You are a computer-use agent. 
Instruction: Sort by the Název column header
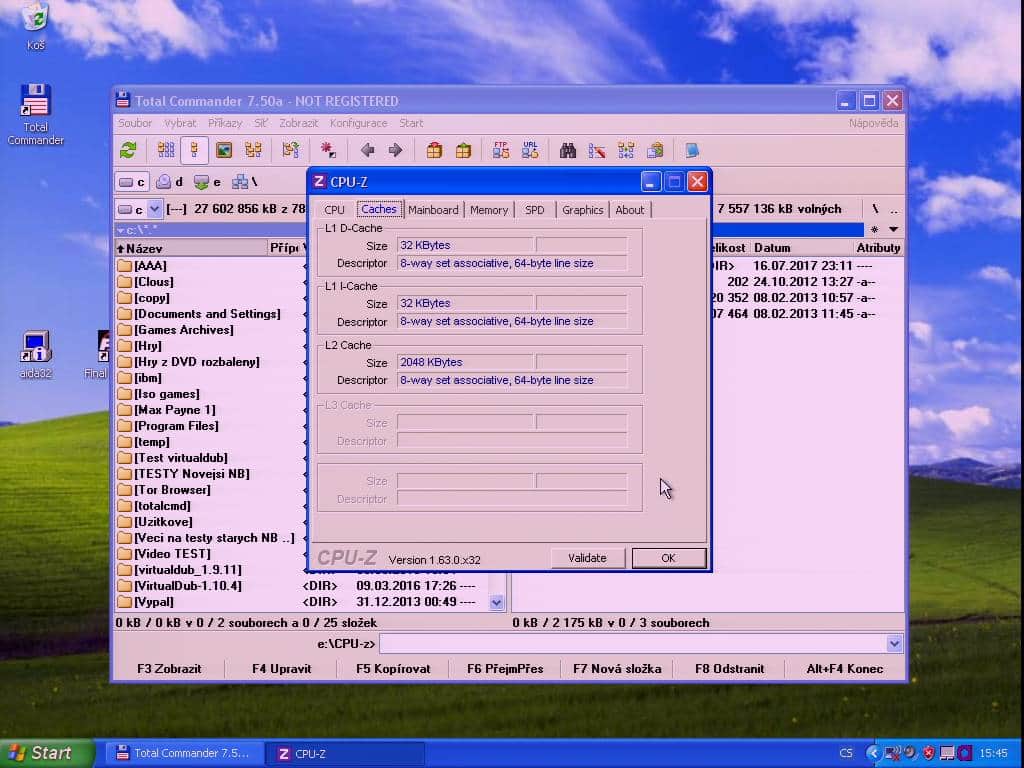pyautogui.click(x=191, y=248)
